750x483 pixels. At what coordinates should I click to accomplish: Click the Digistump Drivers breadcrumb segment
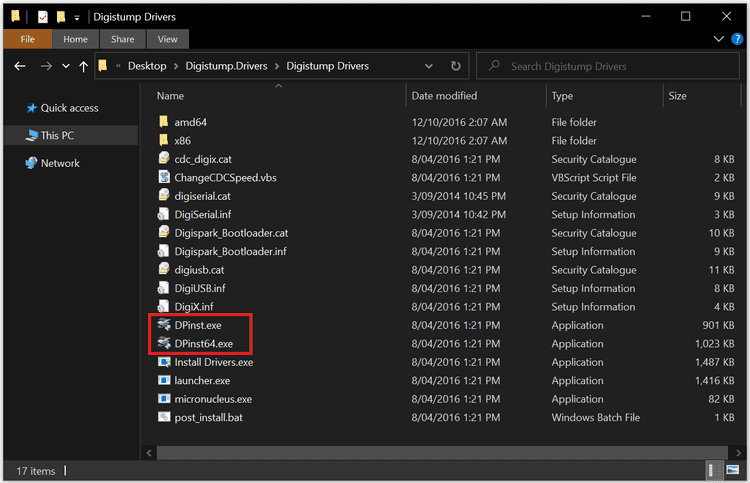click(x=328, y=66)
